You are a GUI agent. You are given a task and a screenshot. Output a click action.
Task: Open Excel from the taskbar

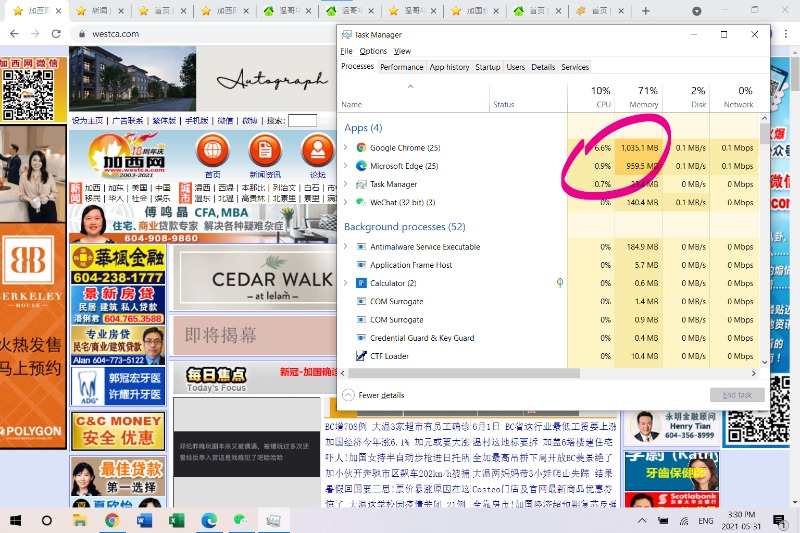point(177,520)
